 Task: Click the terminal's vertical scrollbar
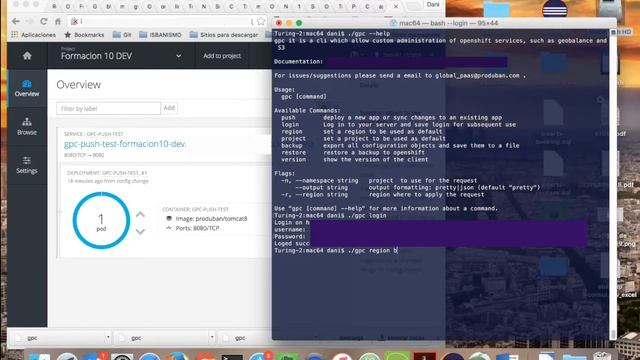[x=613, y=184]
